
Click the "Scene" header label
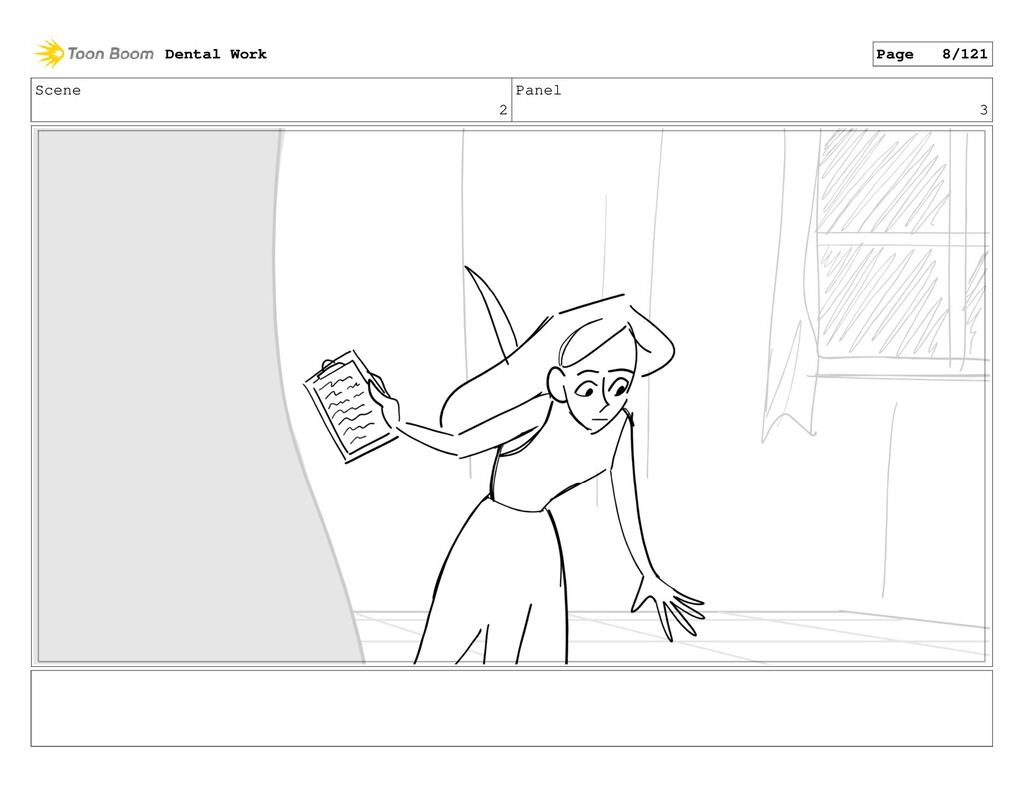coord(58,90)
